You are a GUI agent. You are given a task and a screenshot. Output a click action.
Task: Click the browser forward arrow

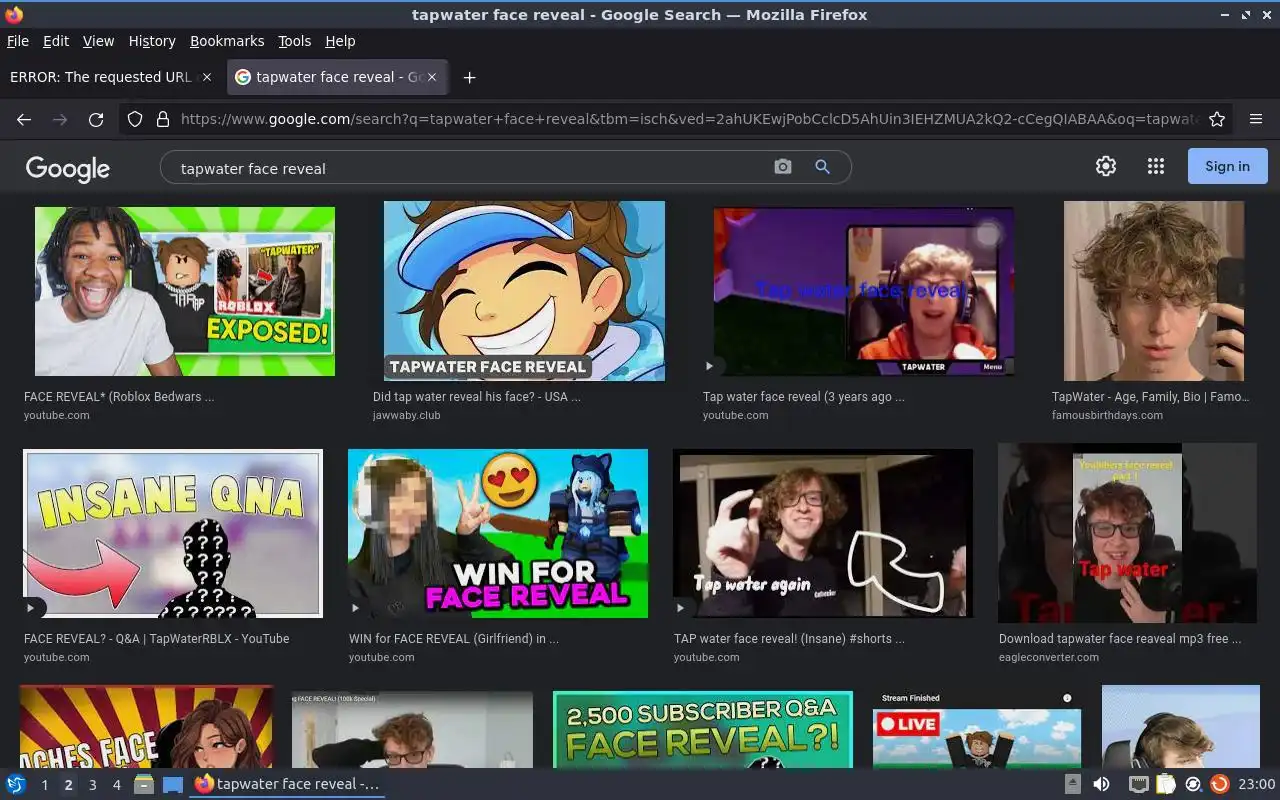[60, 119]
